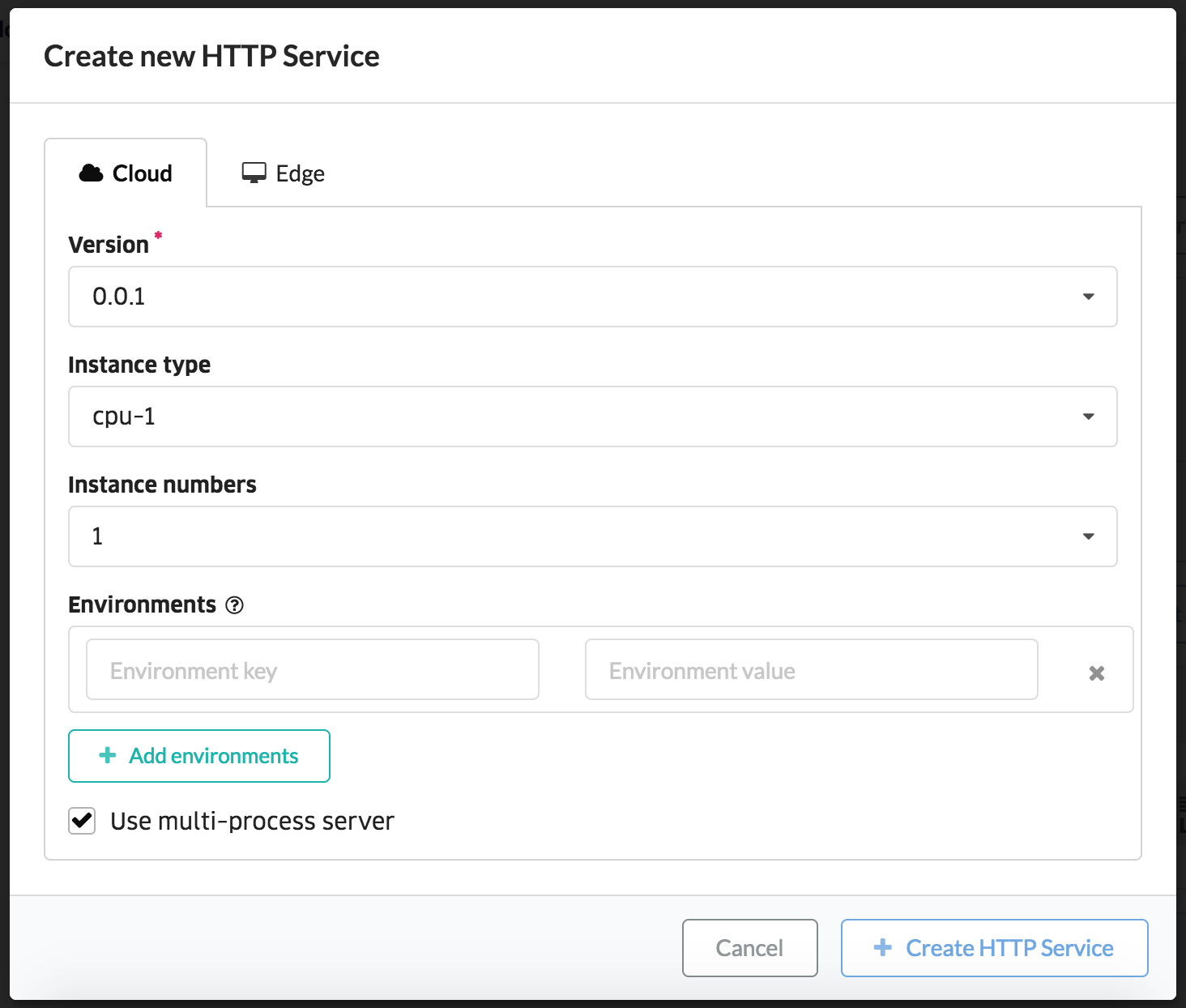Focus the Environment value input field
Viewport: 1186px width, 1008px height.
[812, 669]
